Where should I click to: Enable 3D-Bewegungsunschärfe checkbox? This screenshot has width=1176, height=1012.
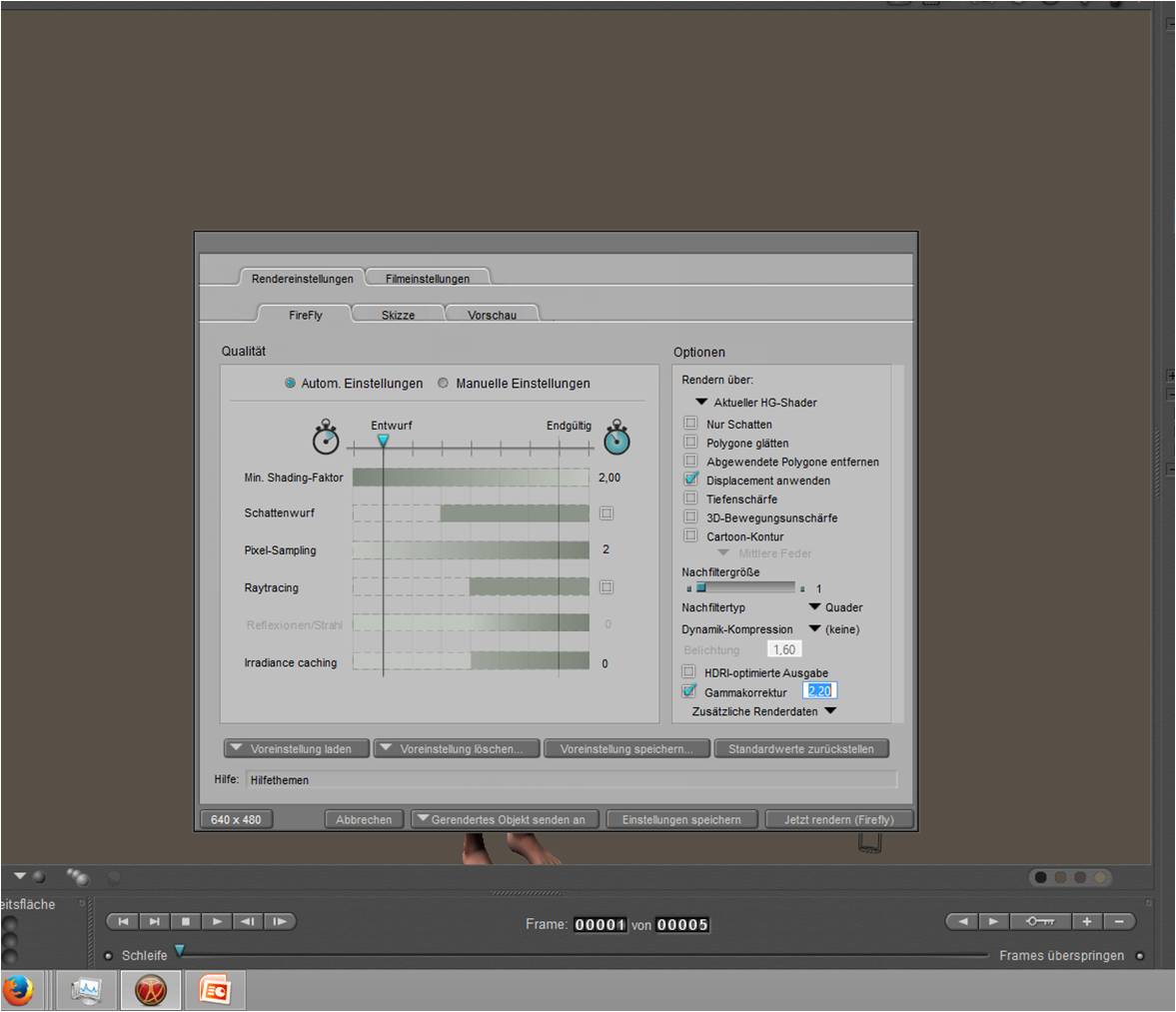pyautogui.click(x=690, y=517)
